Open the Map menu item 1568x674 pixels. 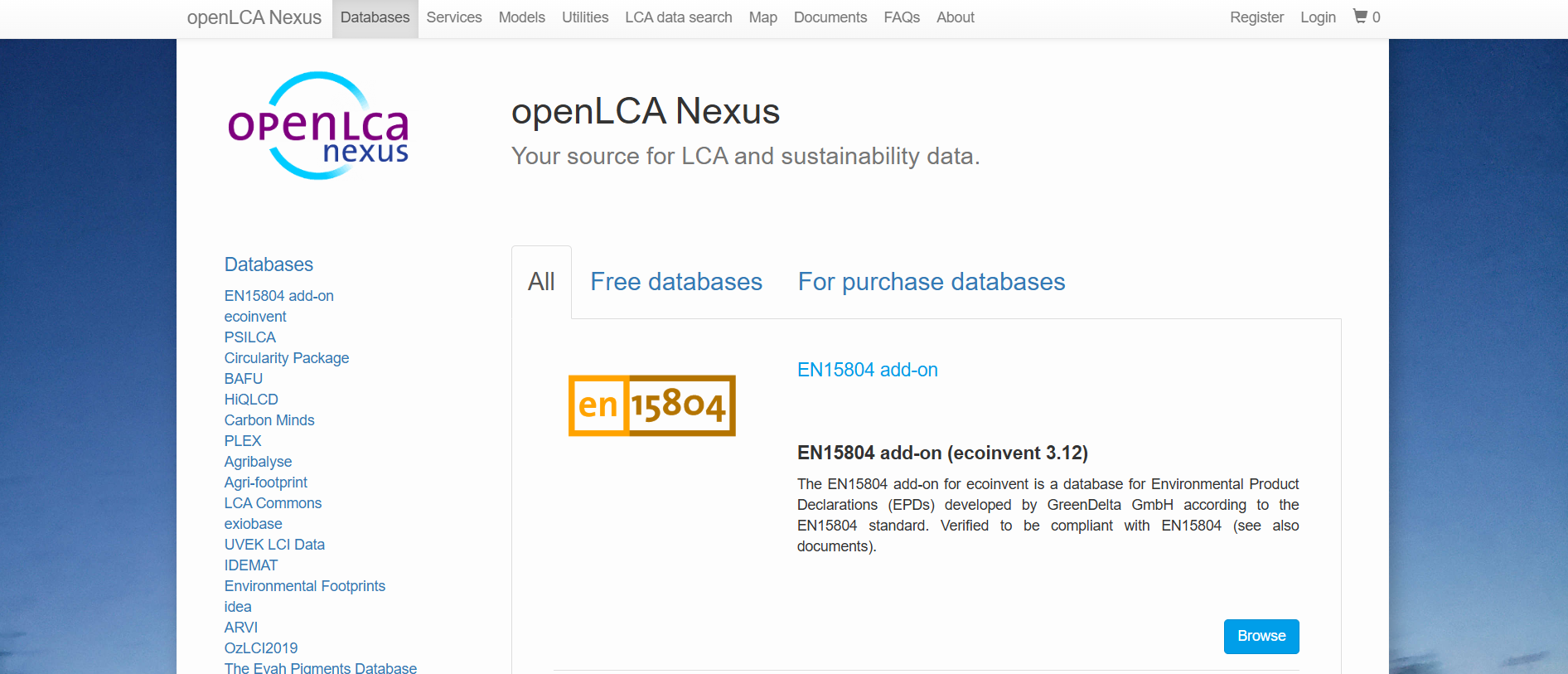[763, 17]
